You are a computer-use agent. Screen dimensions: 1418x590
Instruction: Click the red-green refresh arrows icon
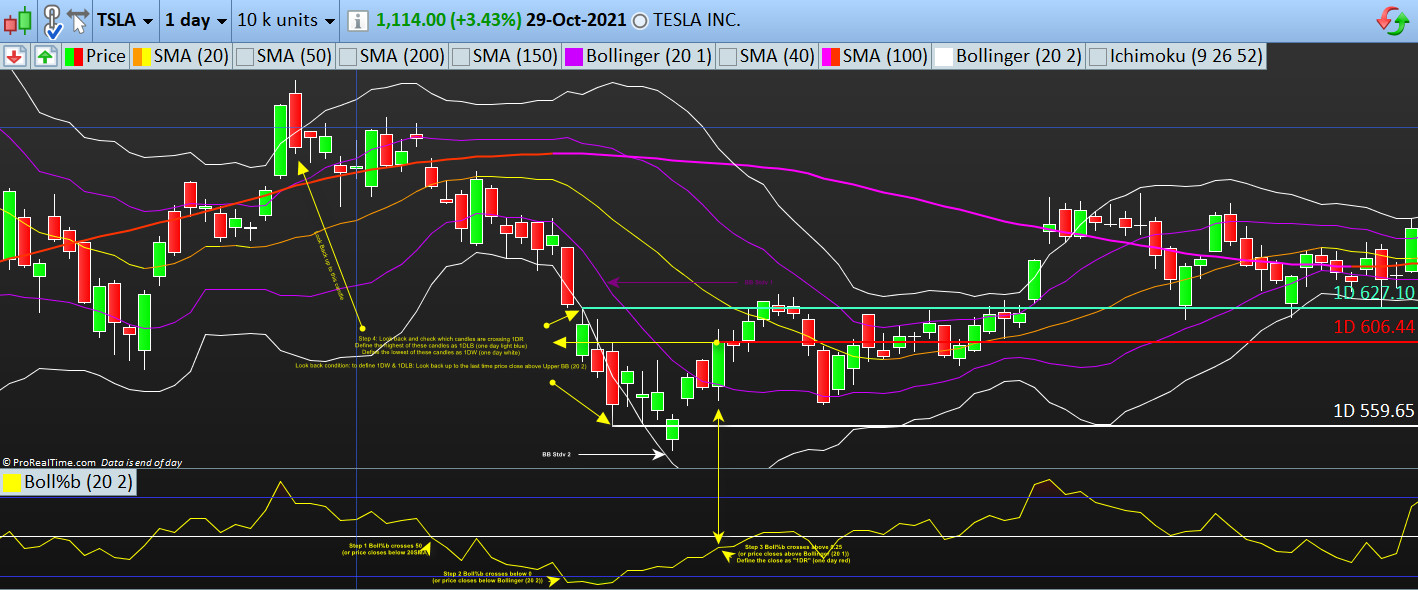click(1392, 20)
